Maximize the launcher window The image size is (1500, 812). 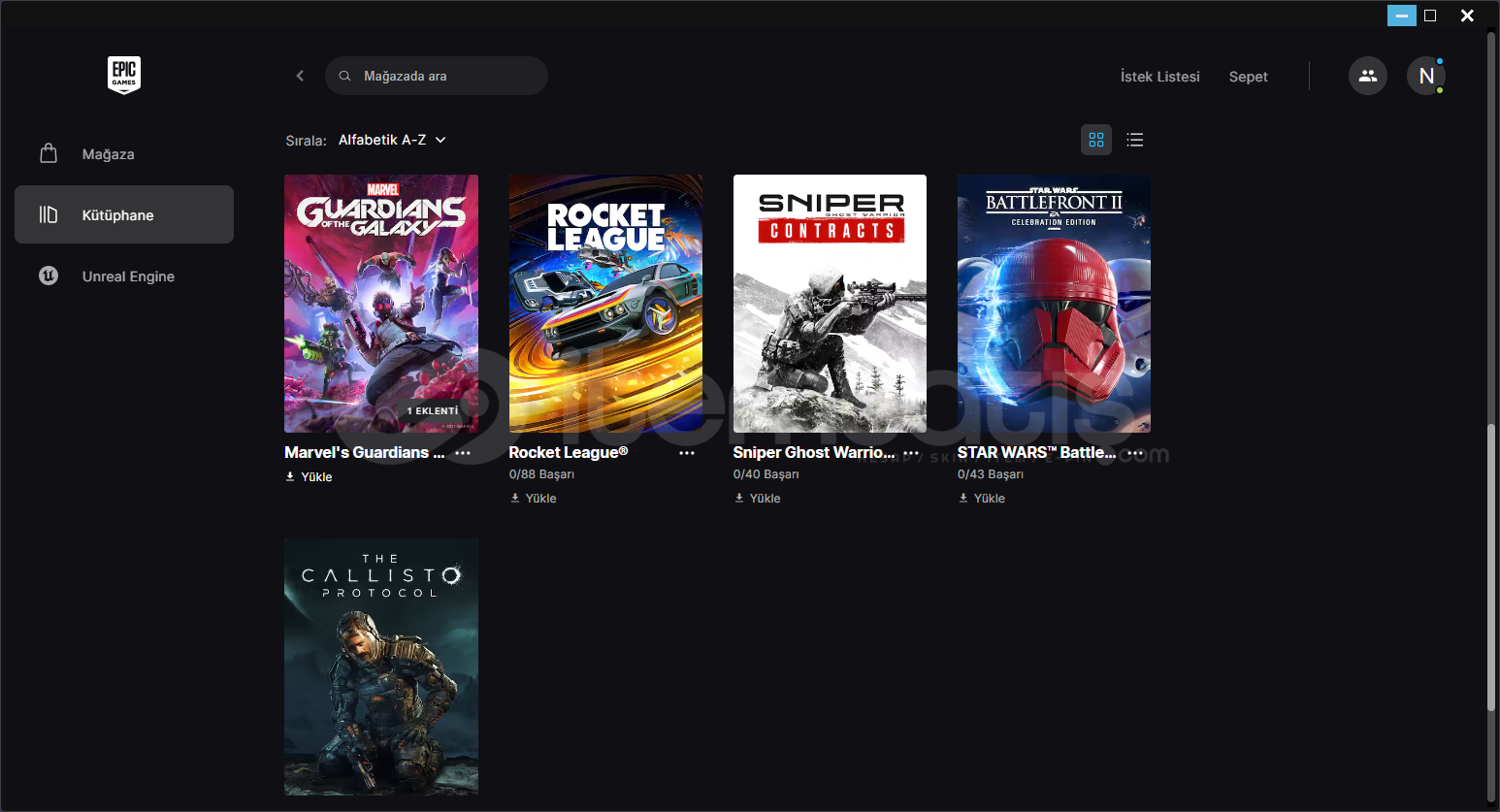pyautogui.click(x=1430, y=16)
